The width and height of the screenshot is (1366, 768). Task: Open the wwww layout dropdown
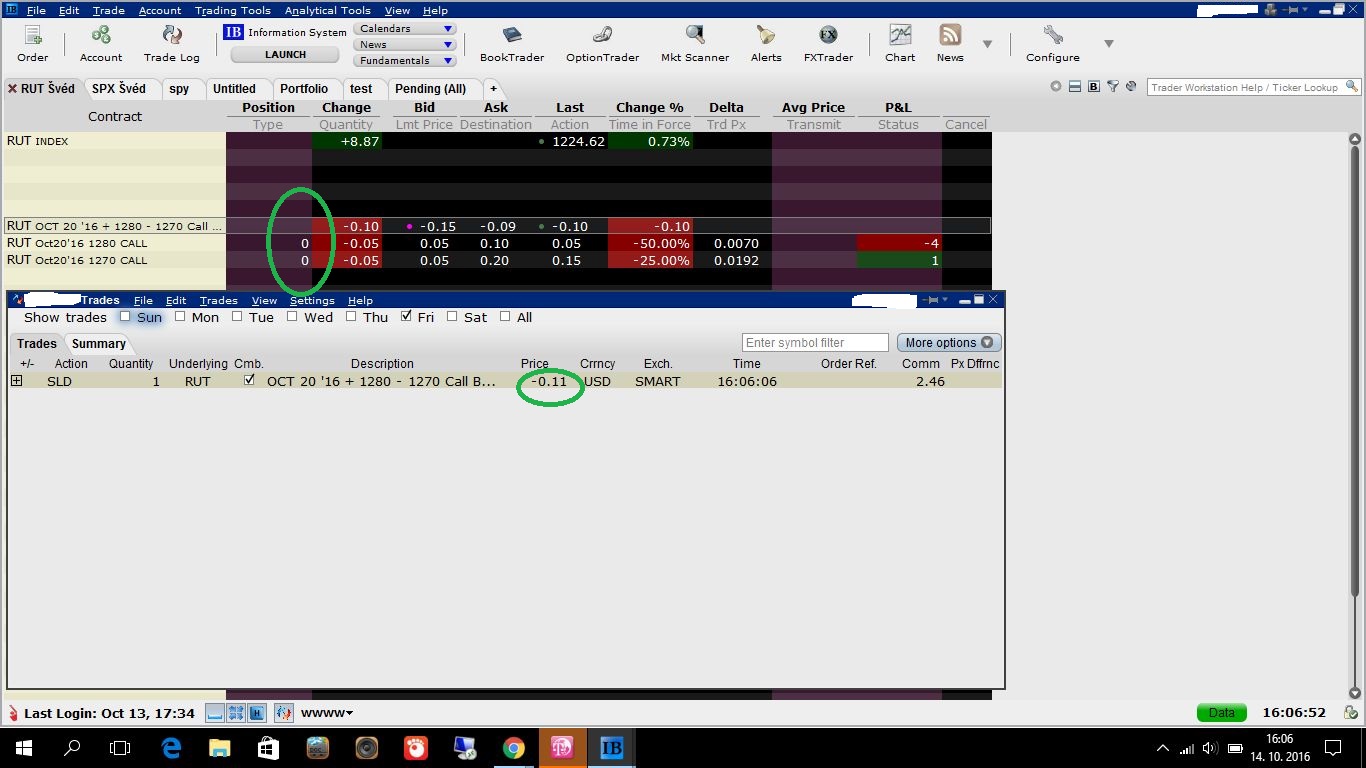[327, 713]
